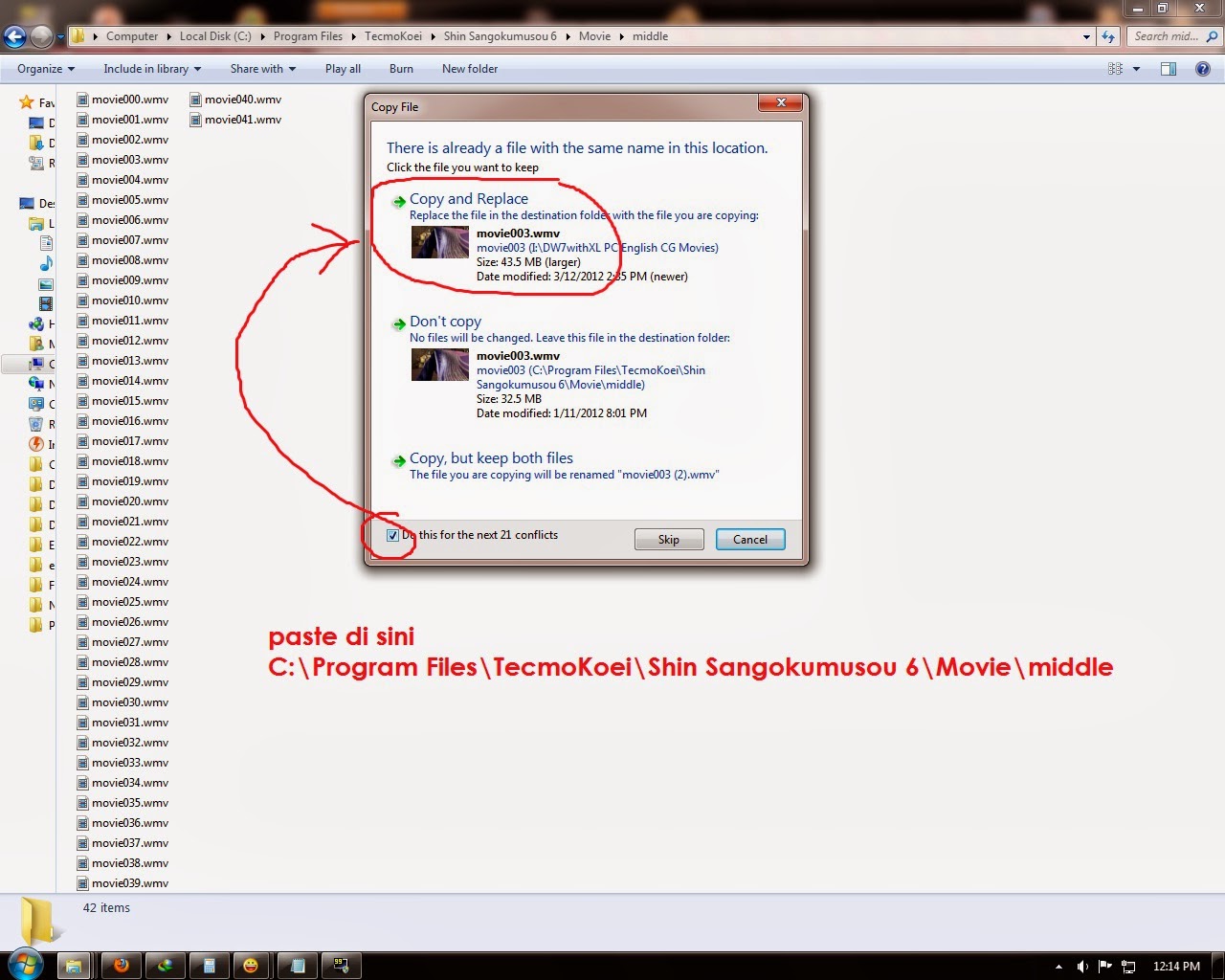The width and height of the screenshot is (1225, 980).
Task: Toggle 'Do this for the next 21 conflicts'
Action: [392, 536]
